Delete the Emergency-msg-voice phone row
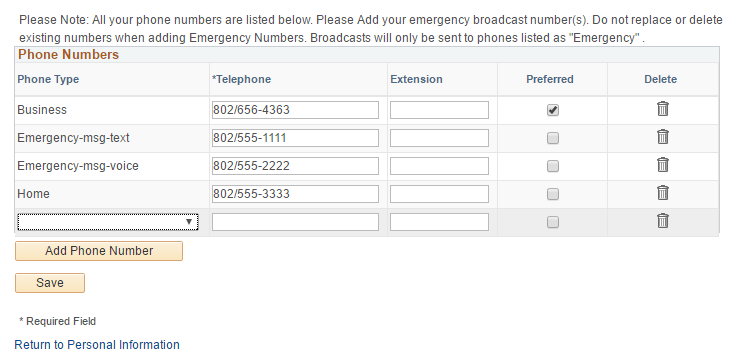 pyautogui.click(x=662, y=165)
